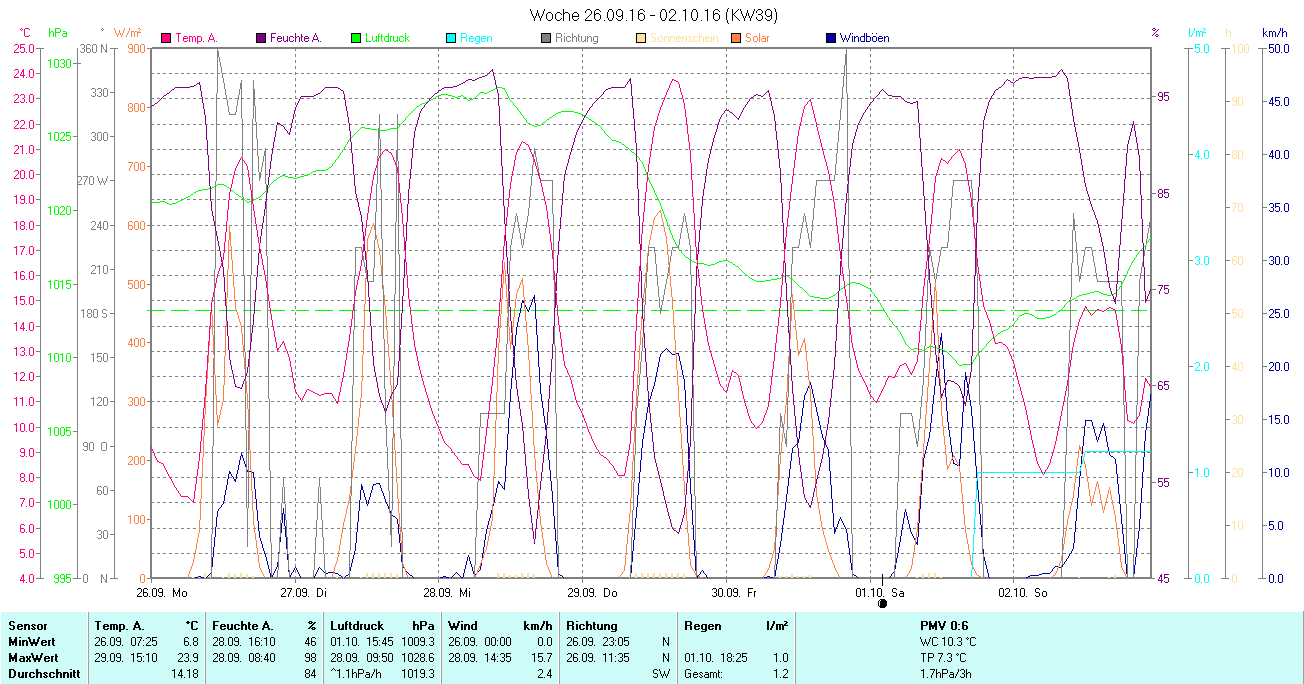Click the maximum wind value '15.7'

(541, 657)
